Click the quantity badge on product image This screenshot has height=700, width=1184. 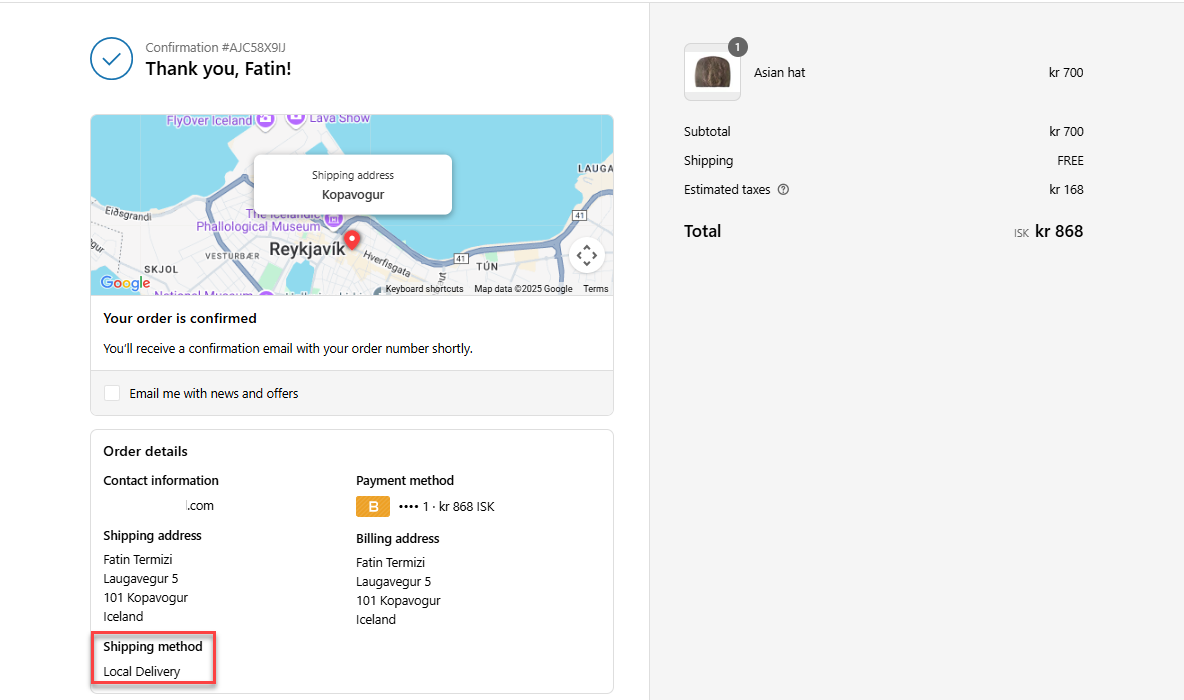click(x=737, y=47)
